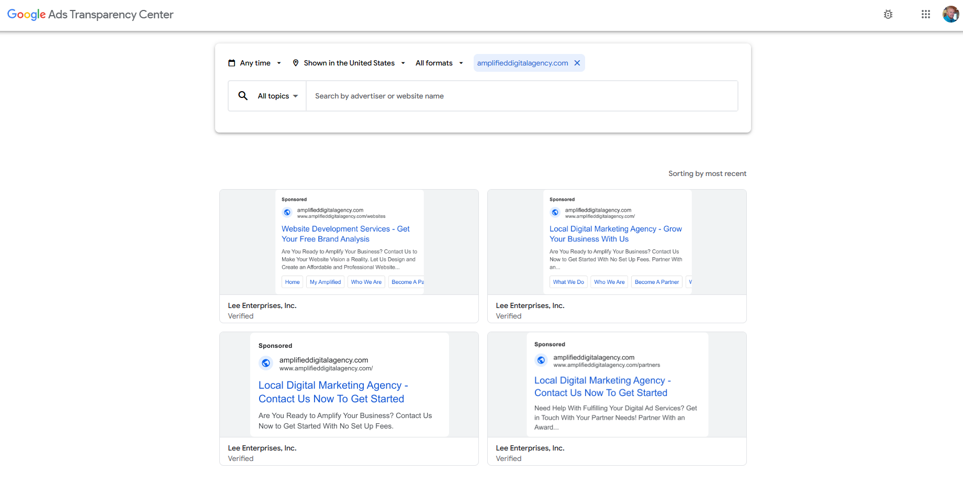This screenshot has height=494, width=963.
Task: Open the ad with the /partners URL
Action: tap(616, 385)
